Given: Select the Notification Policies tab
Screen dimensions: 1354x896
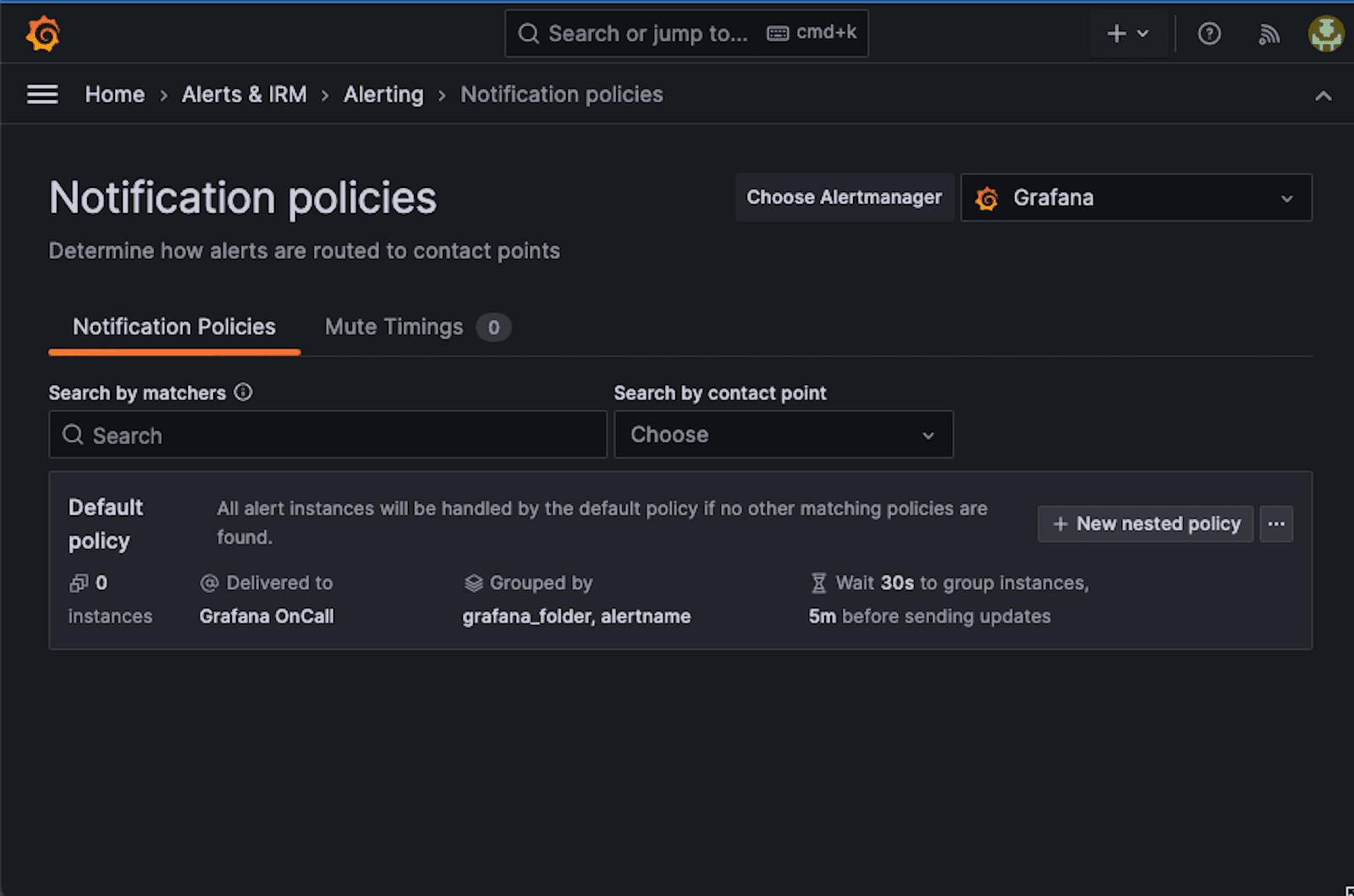Looking at the screenshot, I should coord(174,327).
